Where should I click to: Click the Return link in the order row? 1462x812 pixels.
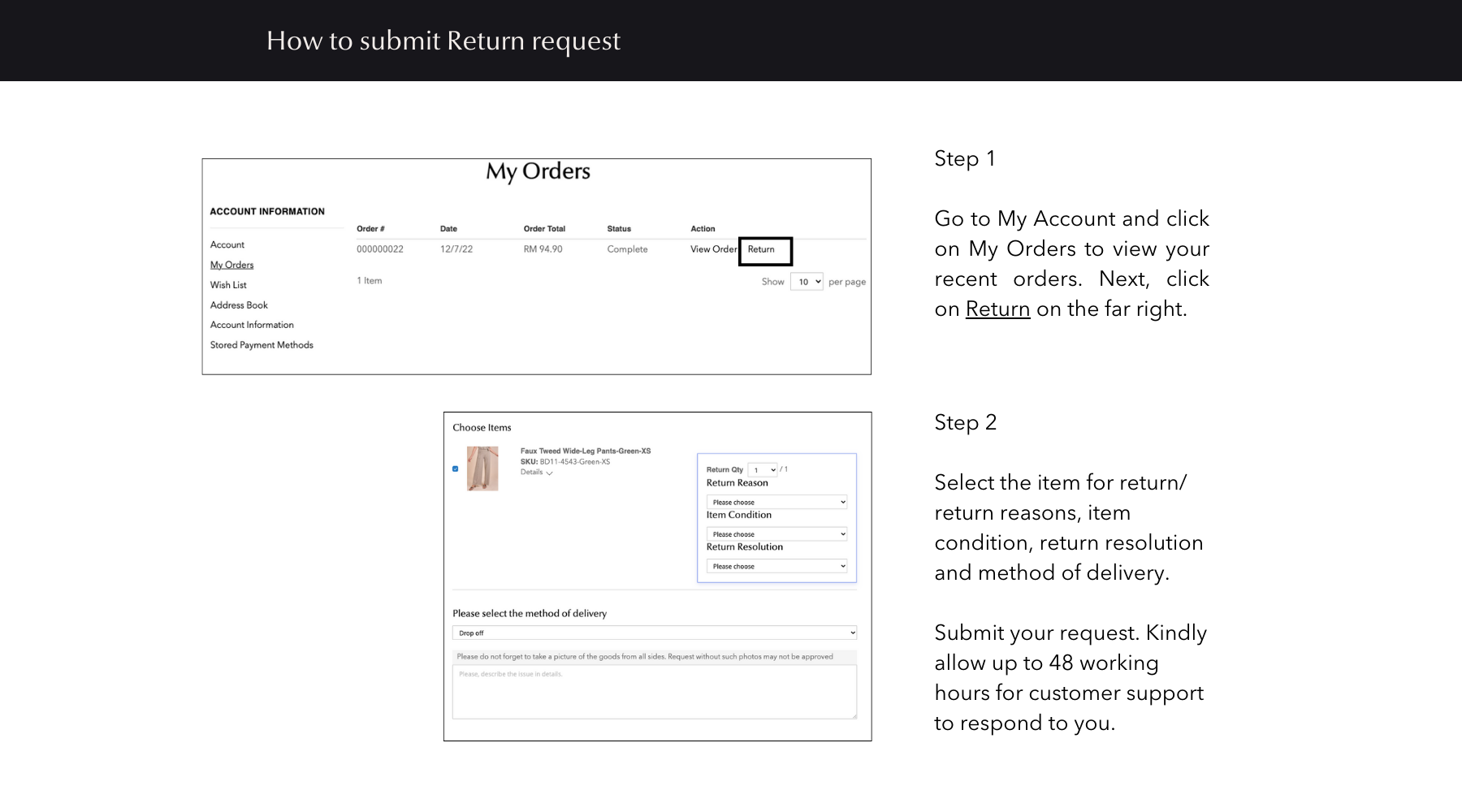(761, 249)
